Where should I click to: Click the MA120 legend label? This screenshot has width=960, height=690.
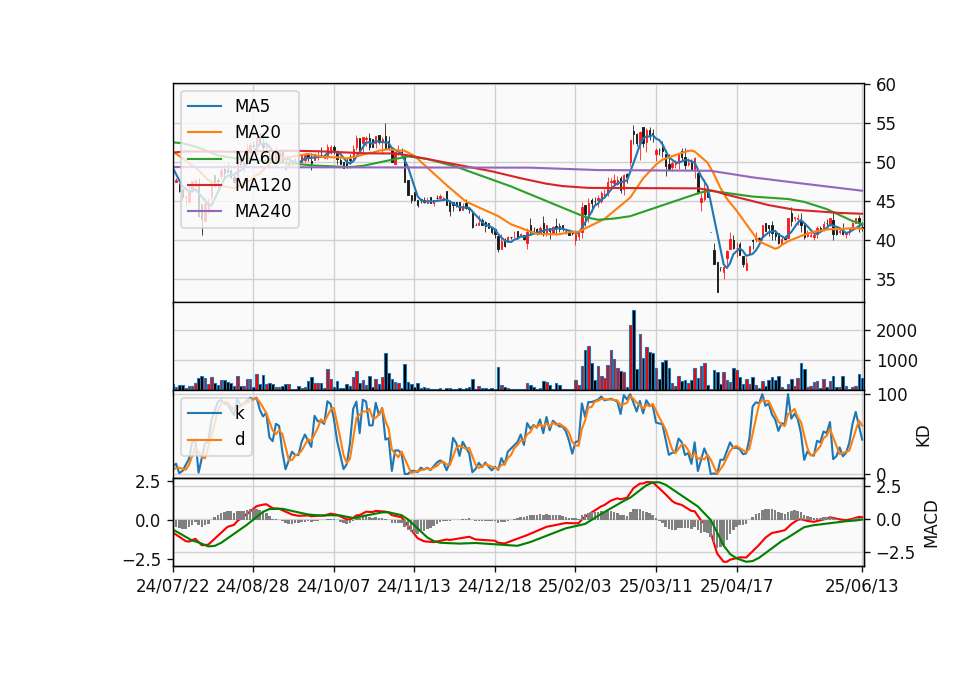[263, 184]
